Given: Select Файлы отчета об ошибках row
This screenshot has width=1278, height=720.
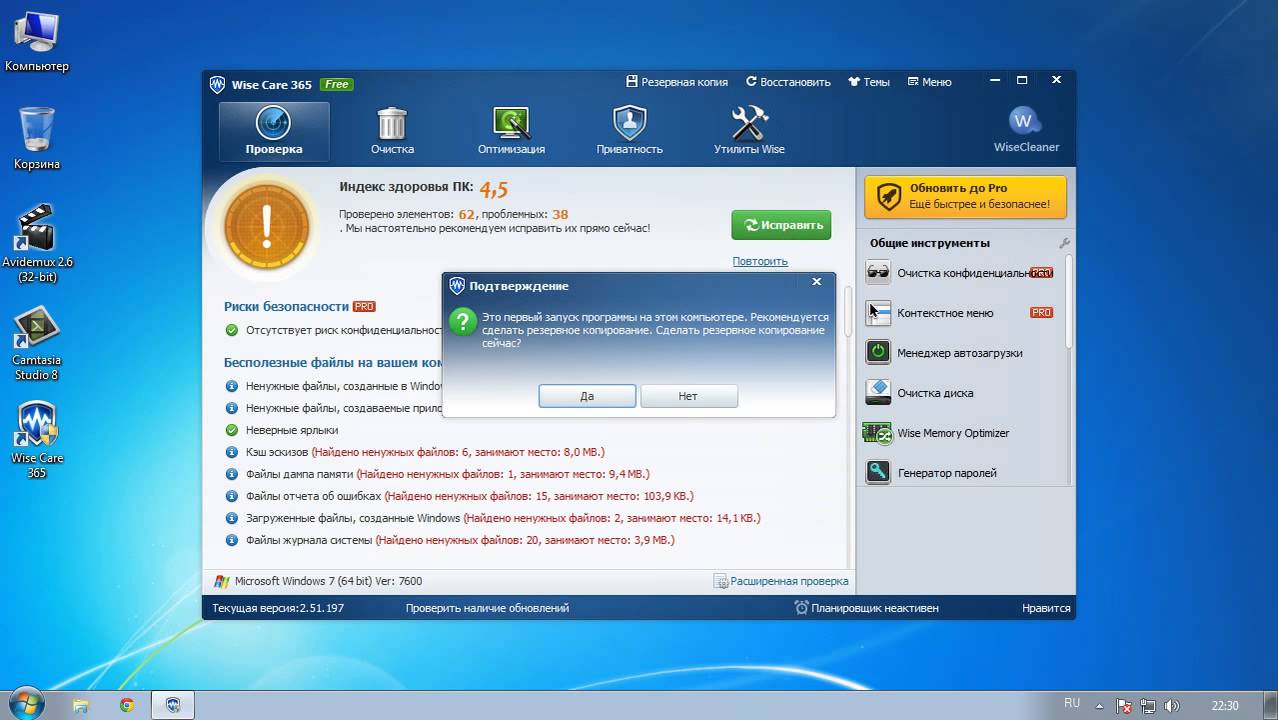Looking at the screenshot, I should (459, 496).
